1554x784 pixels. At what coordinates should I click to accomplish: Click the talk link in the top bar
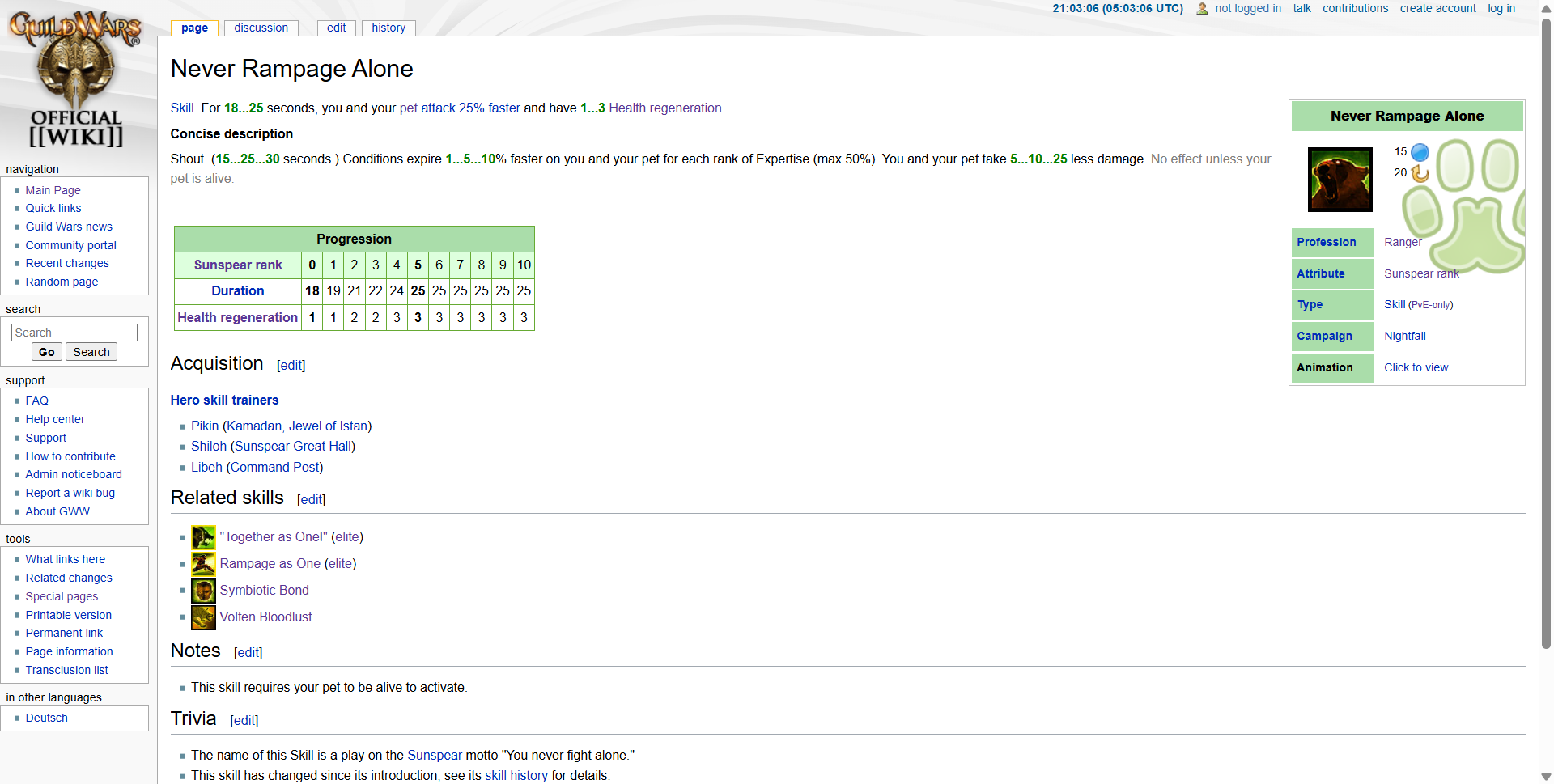coord(1301,8)
